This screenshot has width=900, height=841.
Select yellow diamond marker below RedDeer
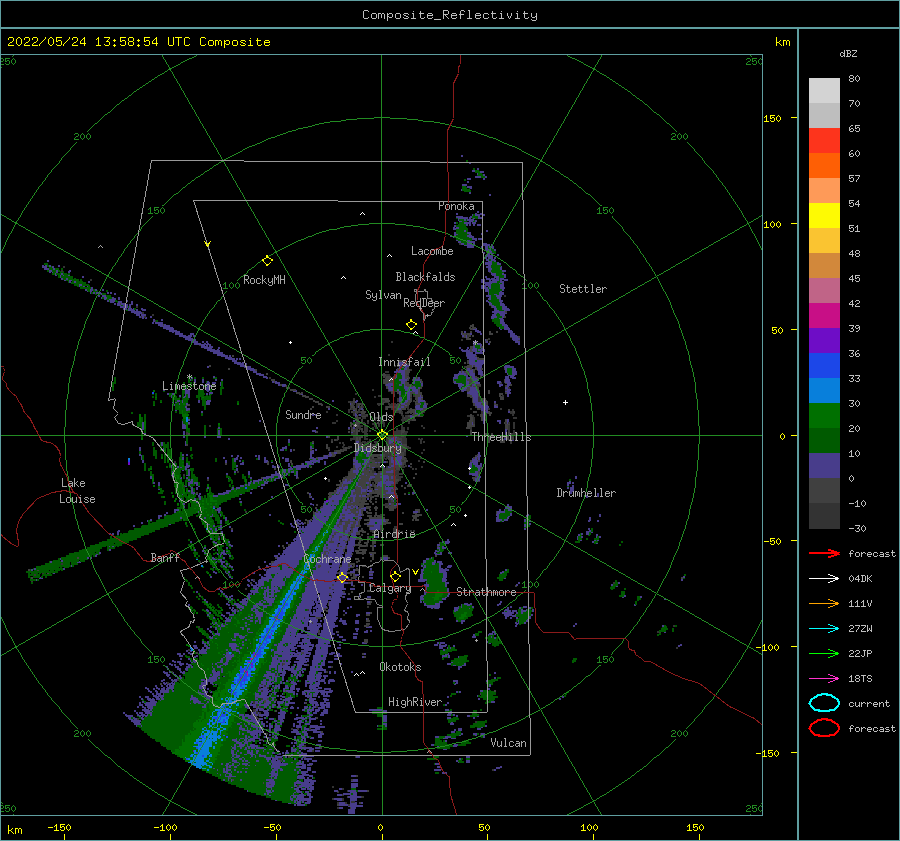point(411,325)
